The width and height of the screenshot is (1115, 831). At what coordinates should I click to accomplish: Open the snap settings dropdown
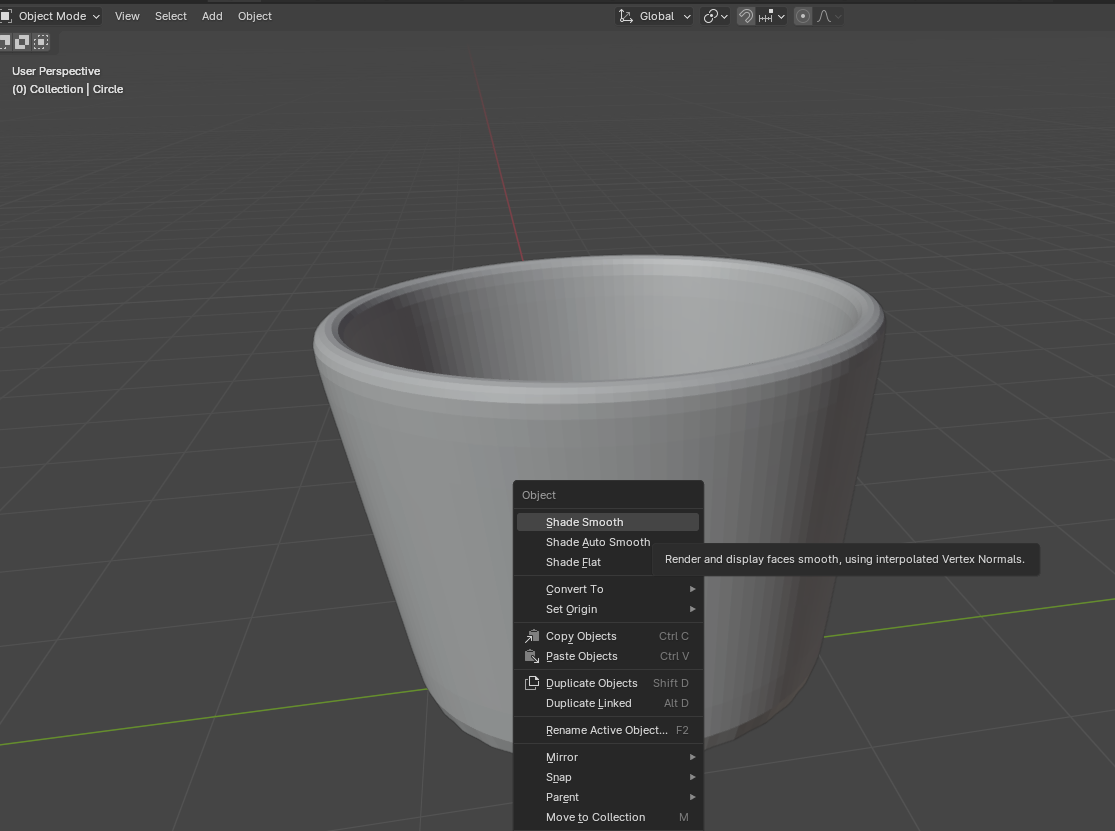tap(772, 16)
